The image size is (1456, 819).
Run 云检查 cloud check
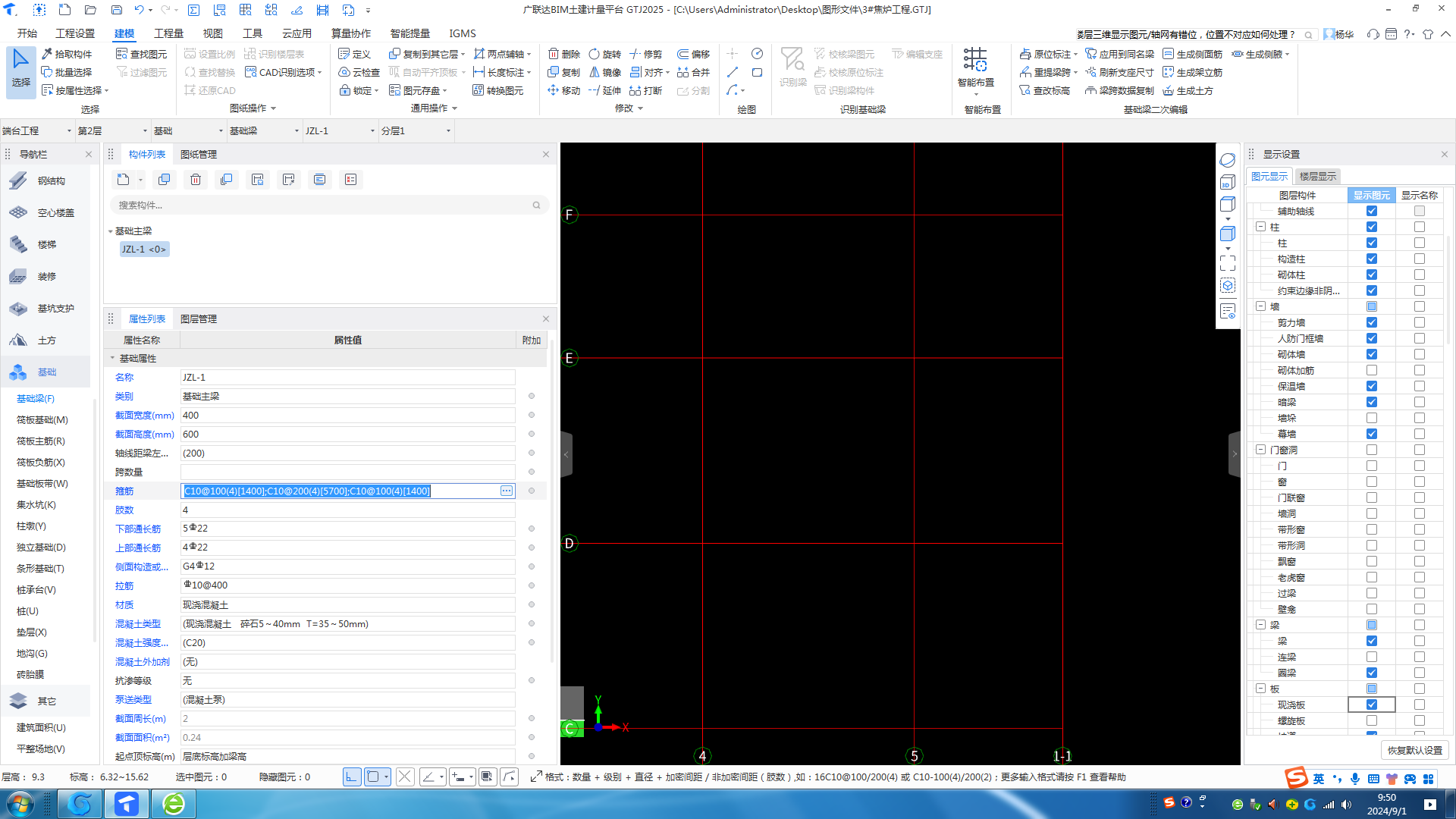(x=359, y=72)
